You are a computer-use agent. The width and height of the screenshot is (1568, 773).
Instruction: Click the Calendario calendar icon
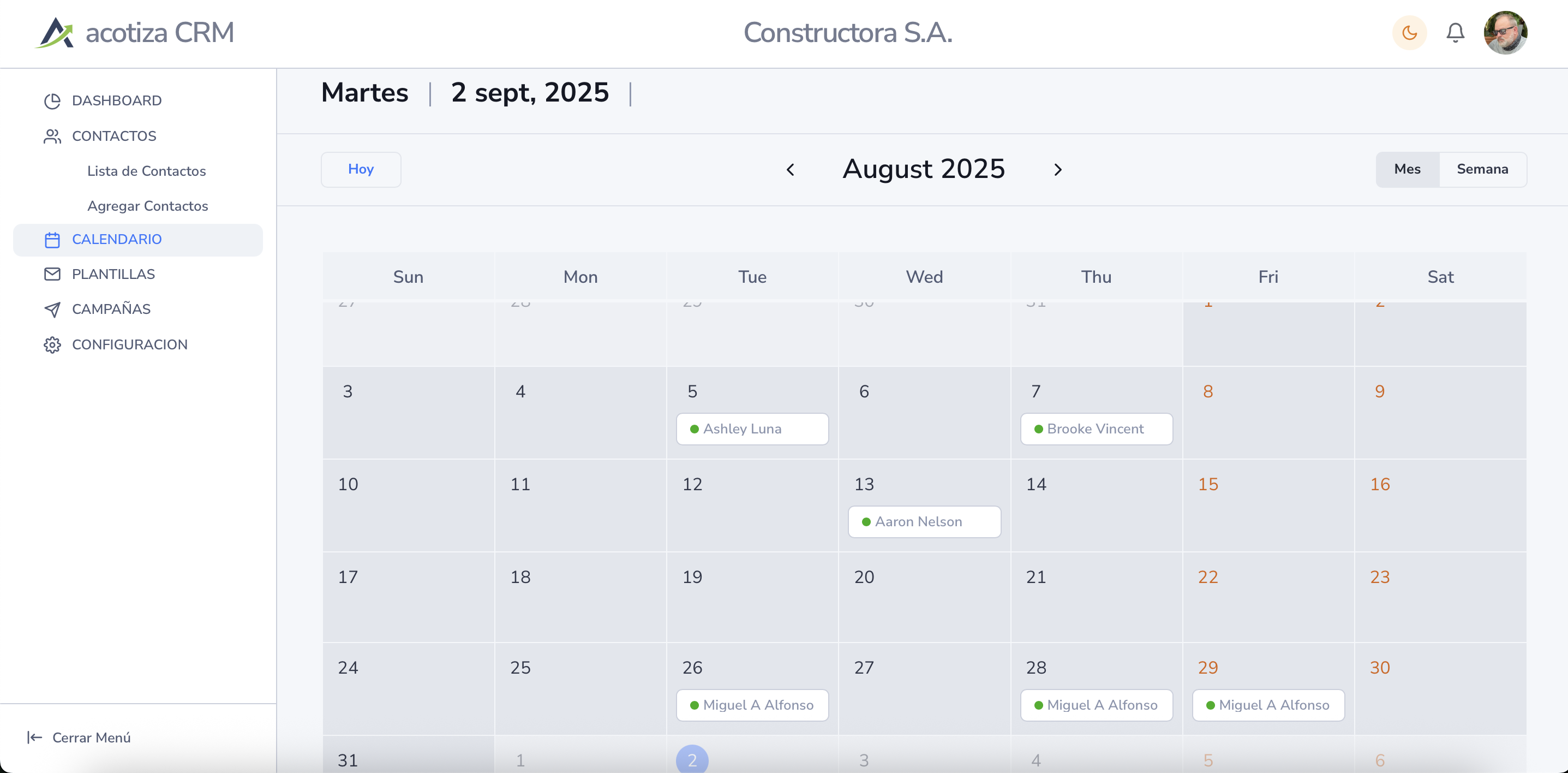[52, 240]
